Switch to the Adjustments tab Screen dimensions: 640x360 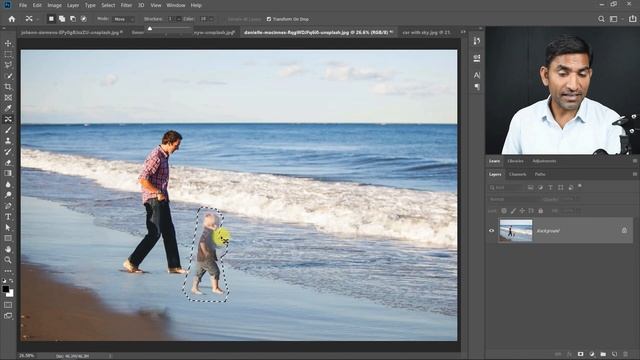[544, 161]
